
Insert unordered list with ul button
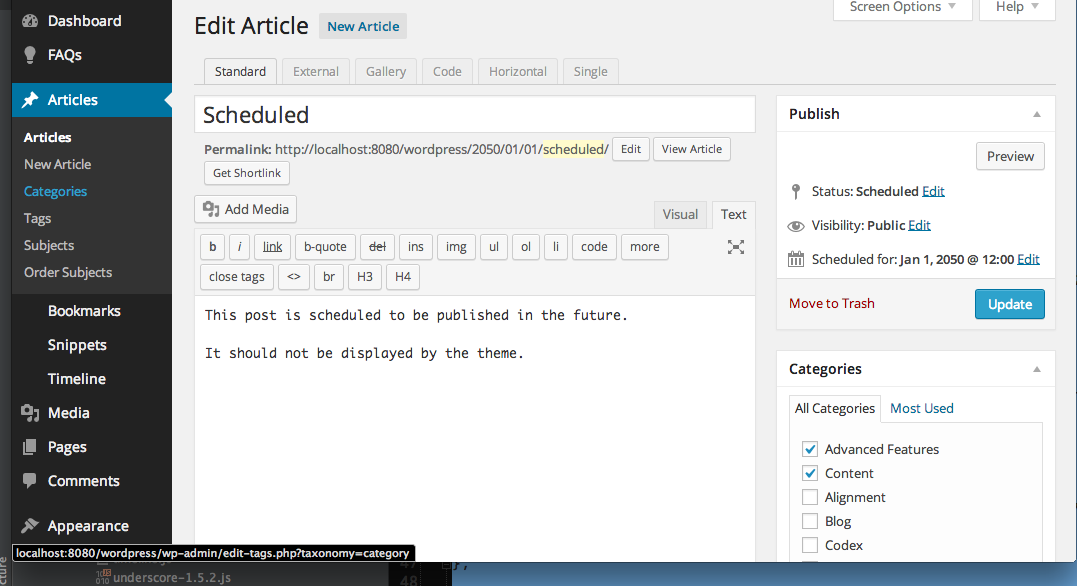494,247
